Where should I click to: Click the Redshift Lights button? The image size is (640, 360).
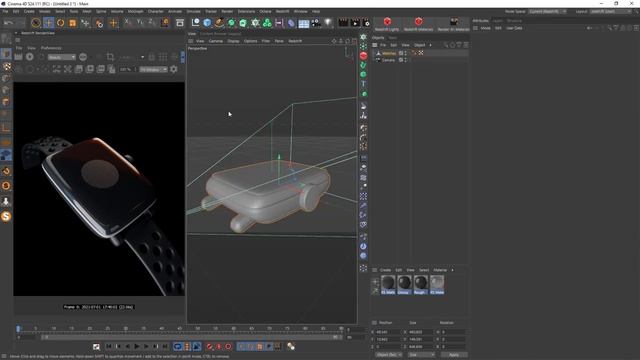point(387,24)
